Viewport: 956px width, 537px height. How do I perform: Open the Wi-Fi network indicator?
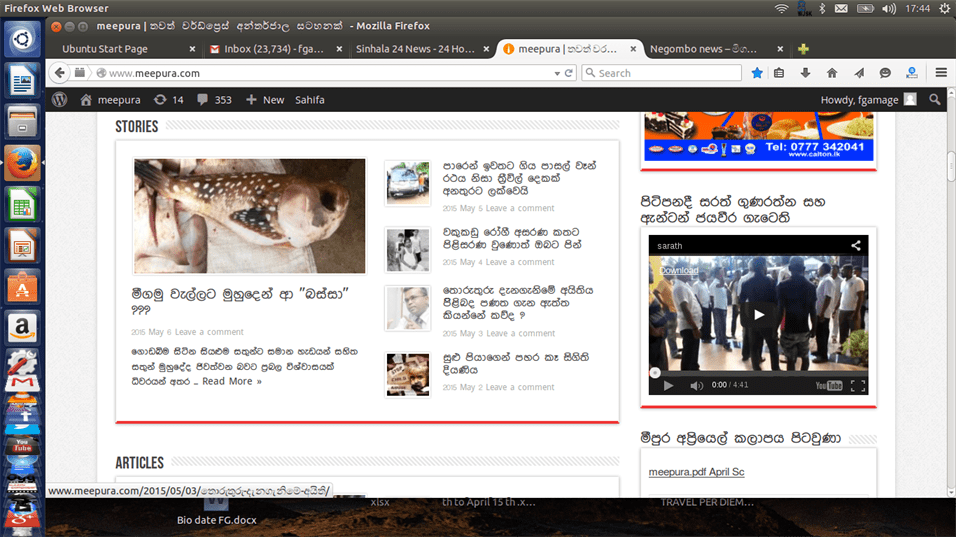pos(781,8)
